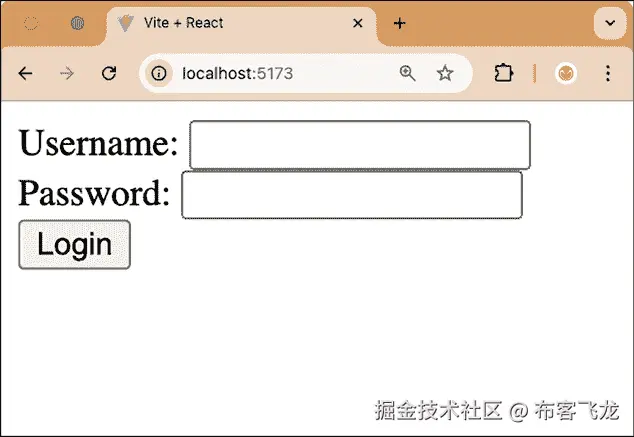Viewport: 634px width, 437px height.
Task: Click the browser forward arrow
Action: [x=67, y=74]
